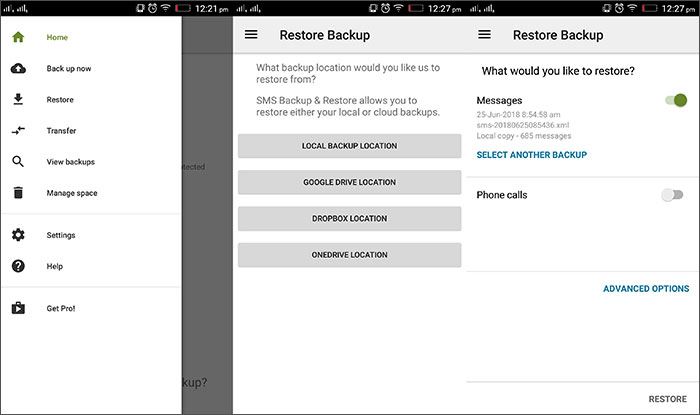The width and height of the screenshot is (700, 415).
Task: Tap the battery icon beside 12:21 pm
Action: [183, 8]
